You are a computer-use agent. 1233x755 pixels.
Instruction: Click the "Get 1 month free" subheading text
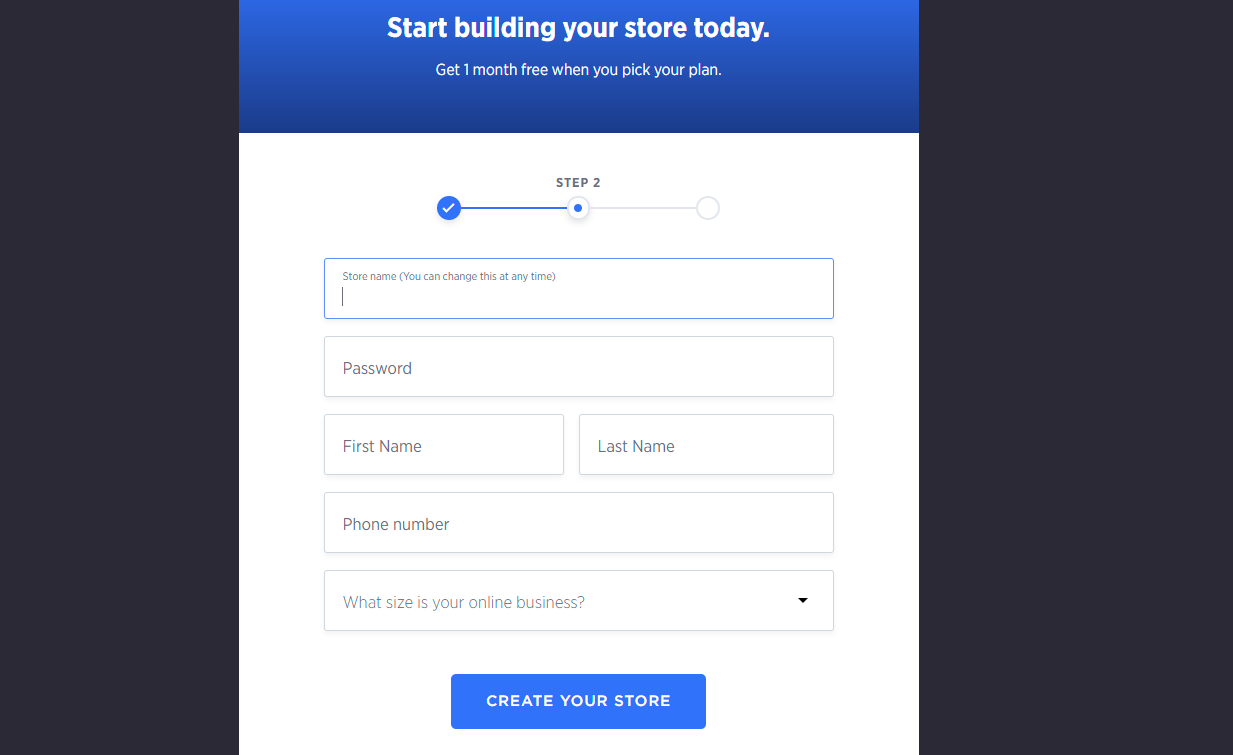tap(578, 71)
